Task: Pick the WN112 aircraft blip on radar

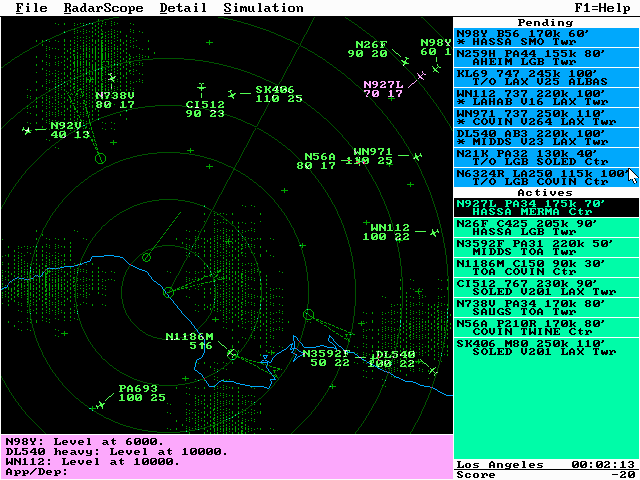Action: coord(433,232)
